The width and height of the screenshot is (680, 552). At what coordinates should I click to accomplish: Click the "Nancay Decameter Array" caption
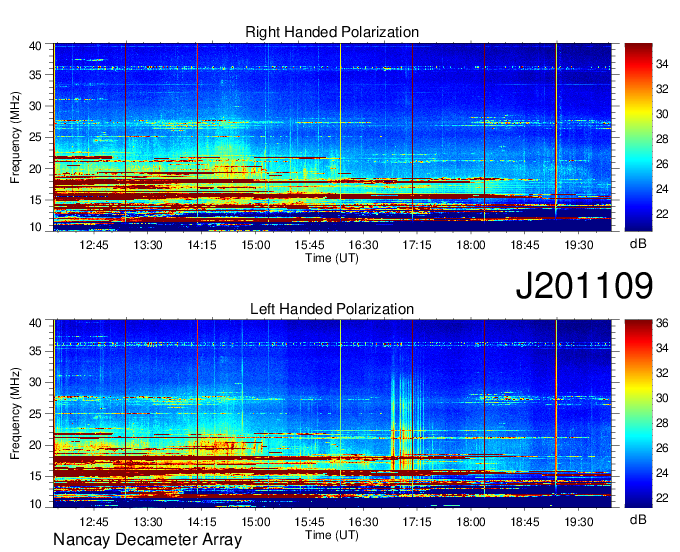click(147, 539)
